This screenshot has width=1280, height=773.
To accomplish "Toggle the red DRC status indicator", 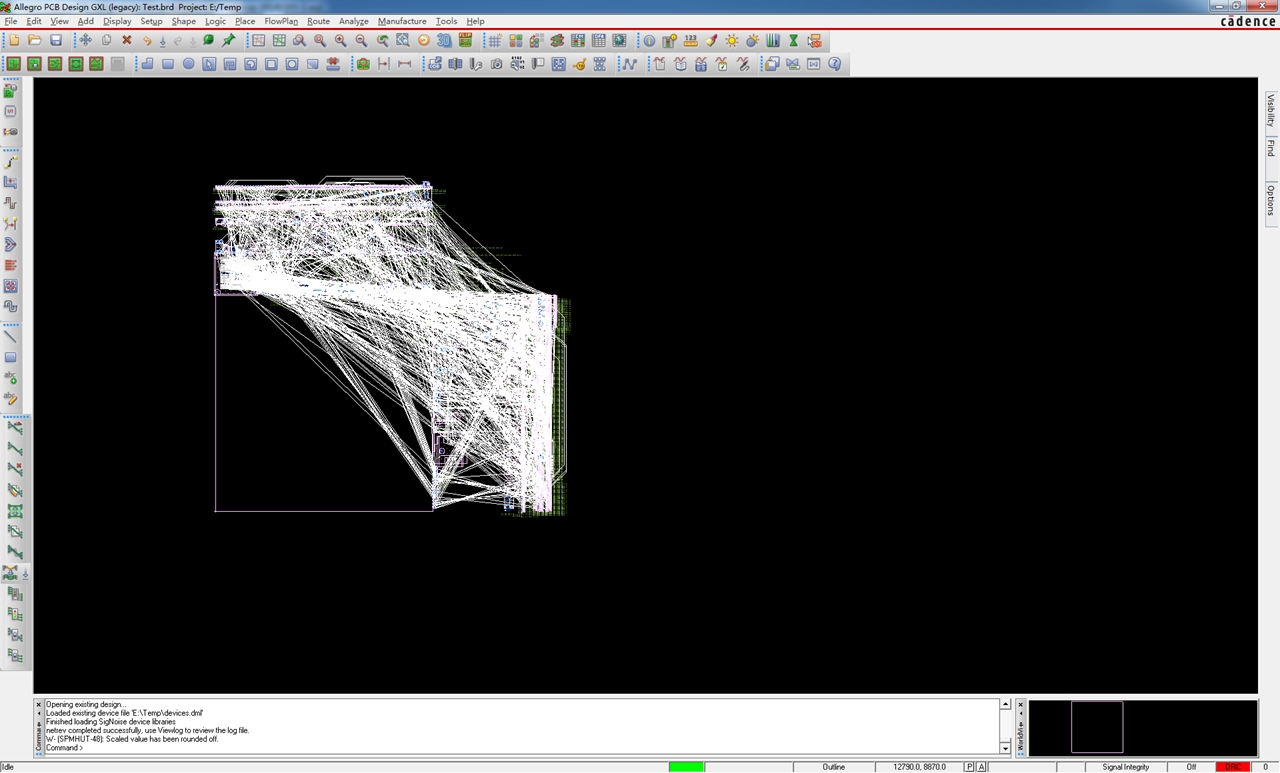I will (x=1233, y=767).
